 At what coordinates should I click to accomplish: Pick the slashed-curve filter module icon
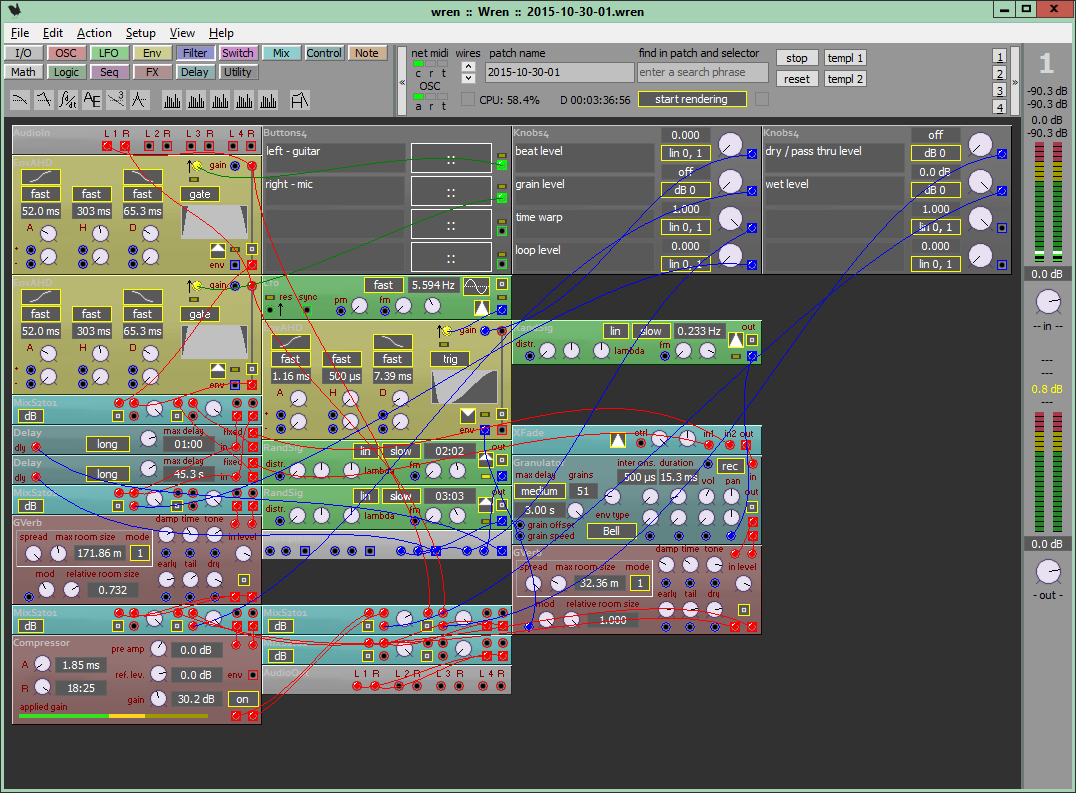(x=44, y=100)
